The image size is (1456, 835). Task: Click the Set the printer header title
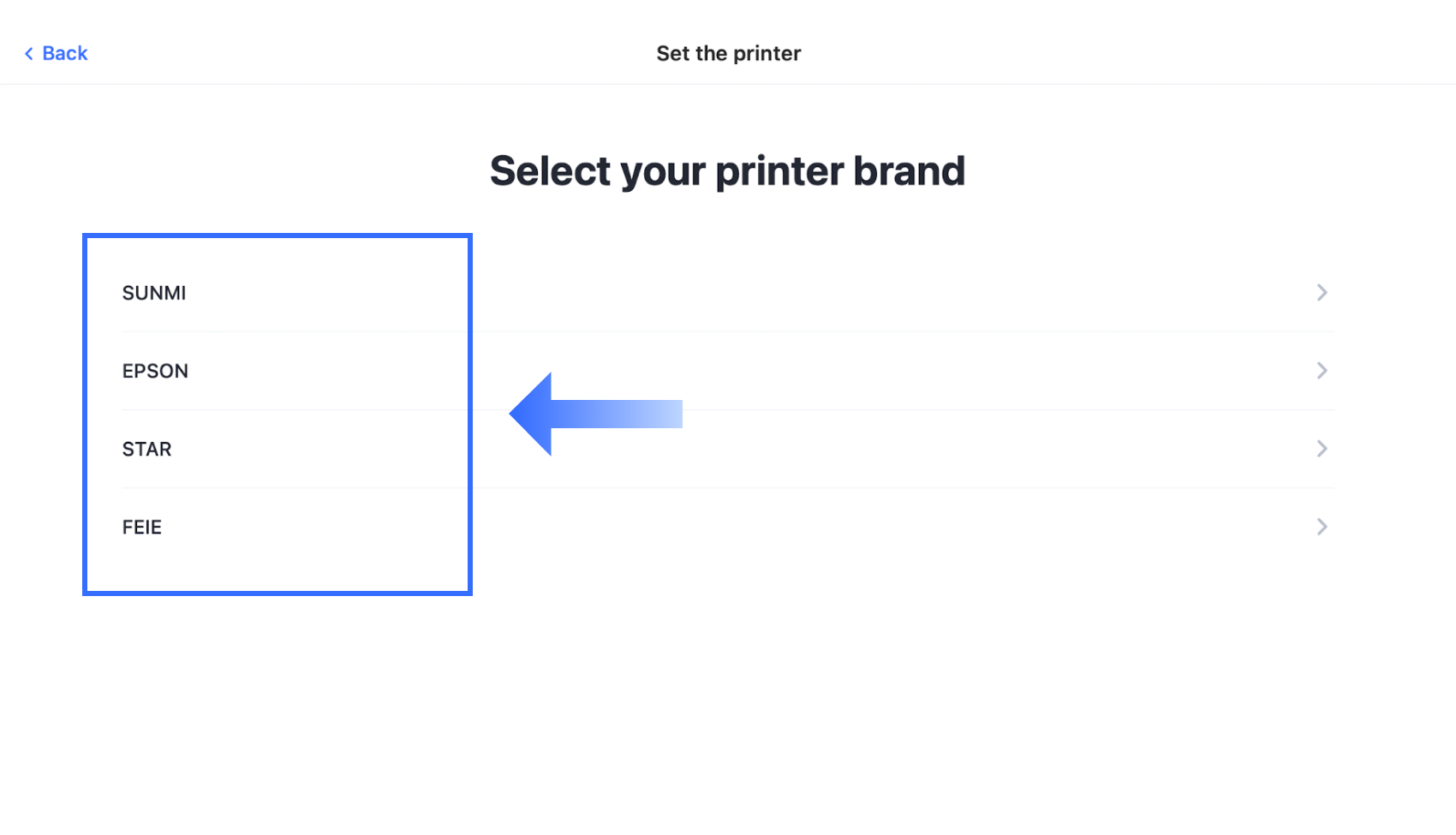728,53
